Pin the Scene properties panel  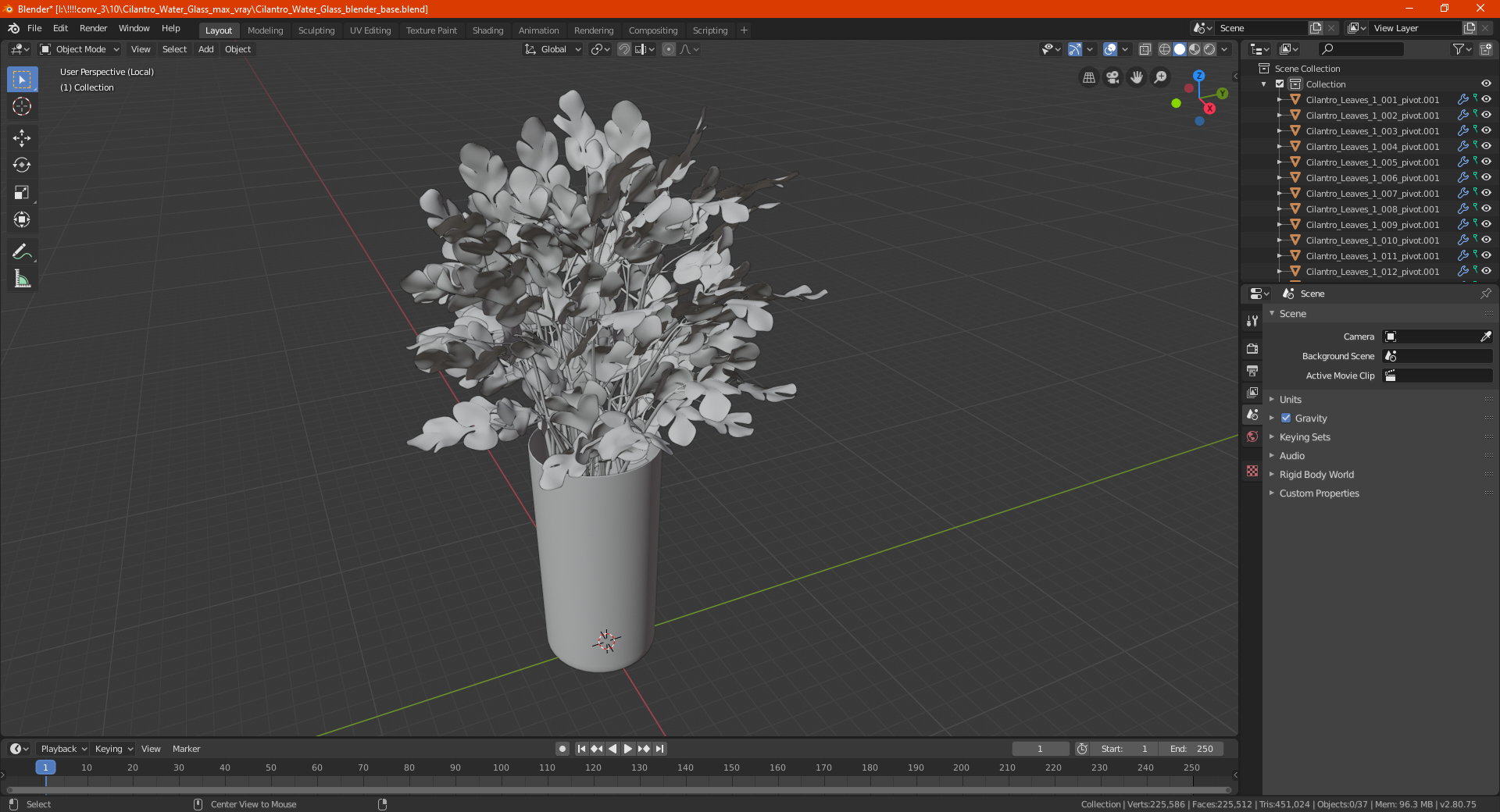point(1485,294)
